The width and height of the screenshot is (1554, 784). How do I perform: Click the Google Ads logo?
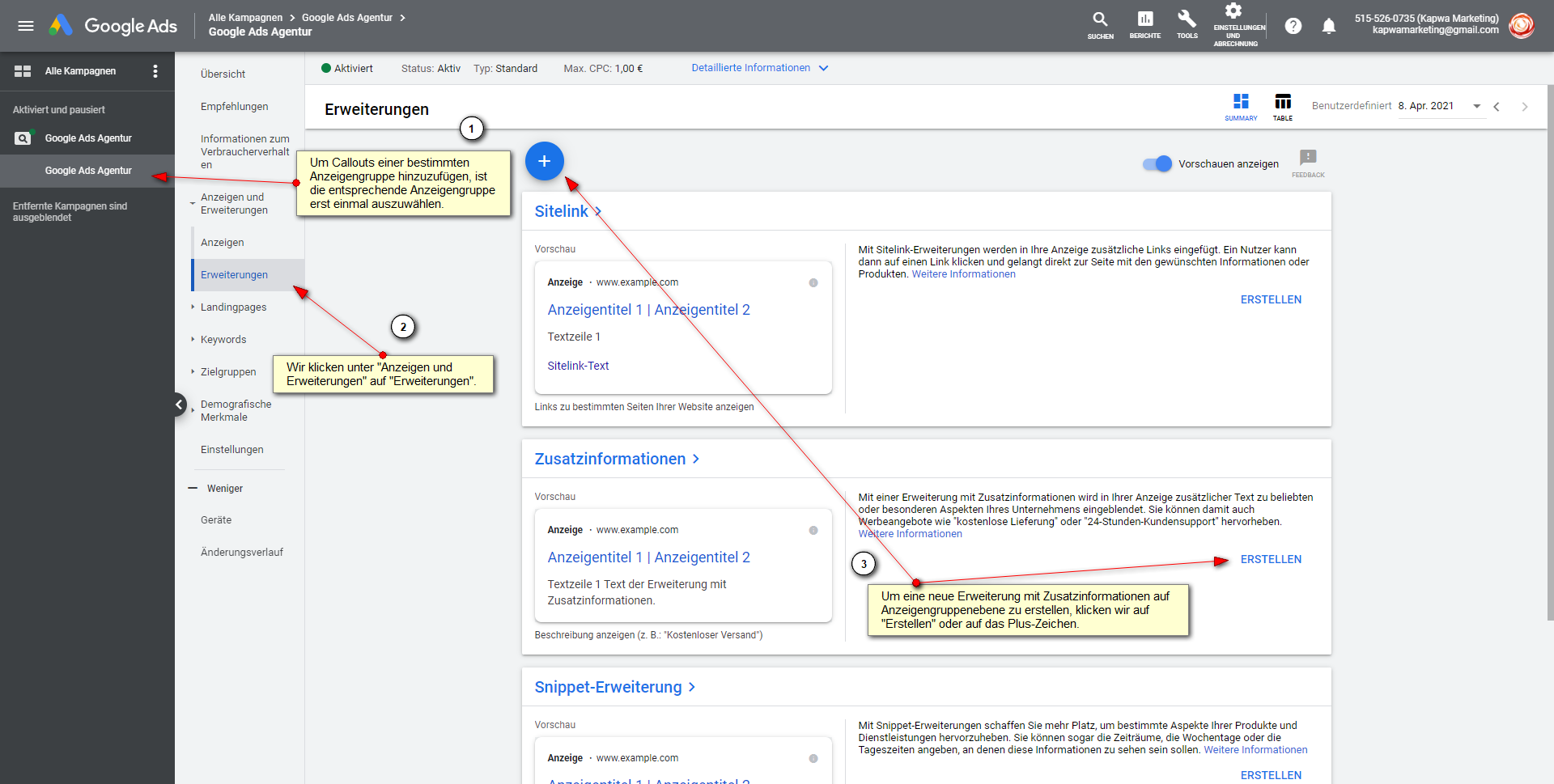coord(113,26)
